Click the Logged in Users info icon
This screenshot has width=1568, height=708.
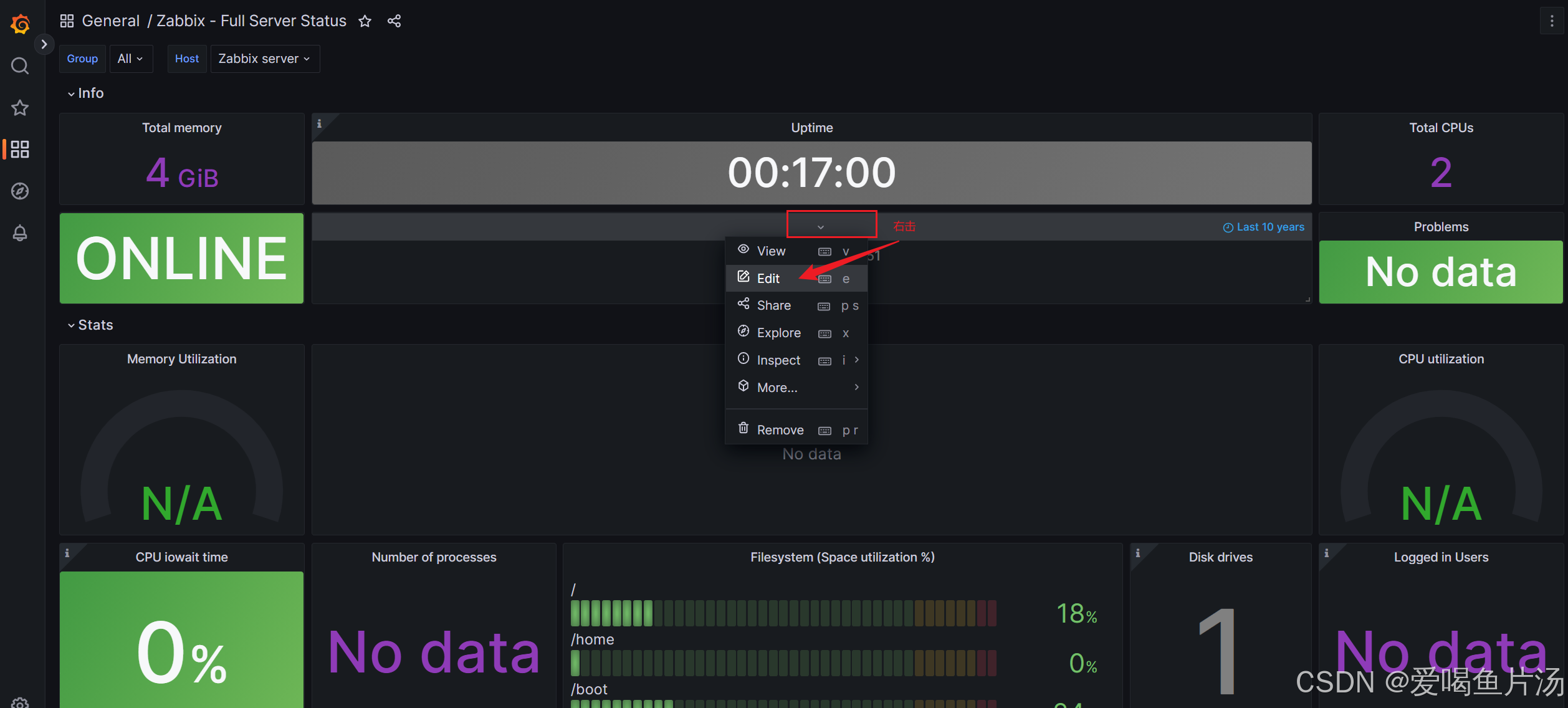[x=1327, y=553]
